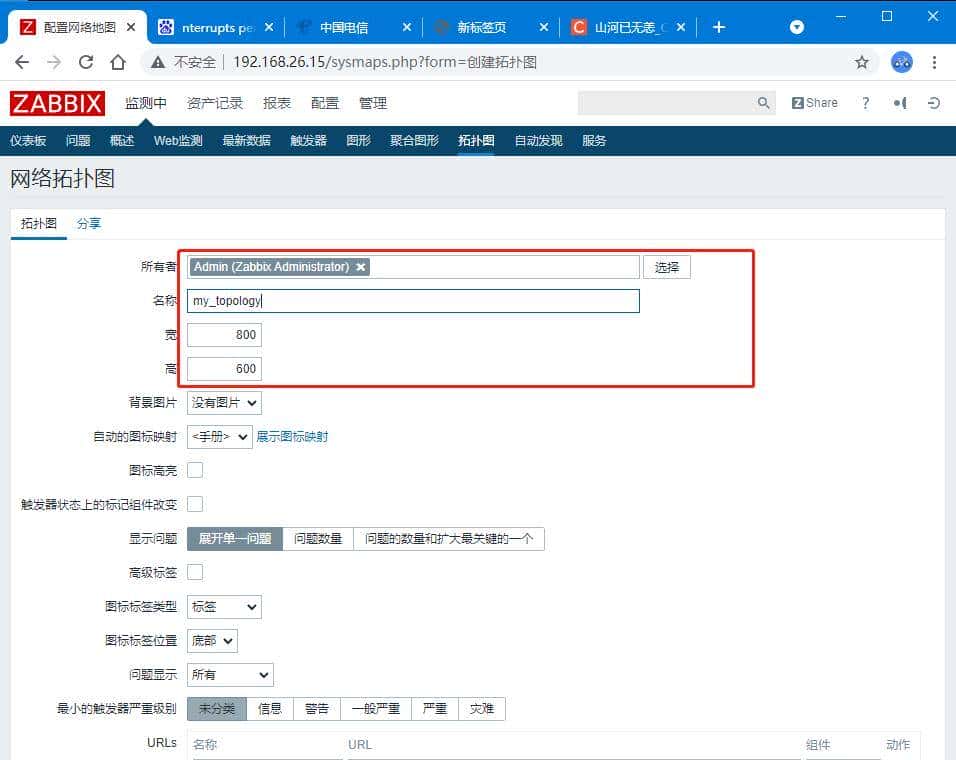The image size is (956, 760).
Task: Open the 背景图片 dropdown
Action: pos(223,402)
